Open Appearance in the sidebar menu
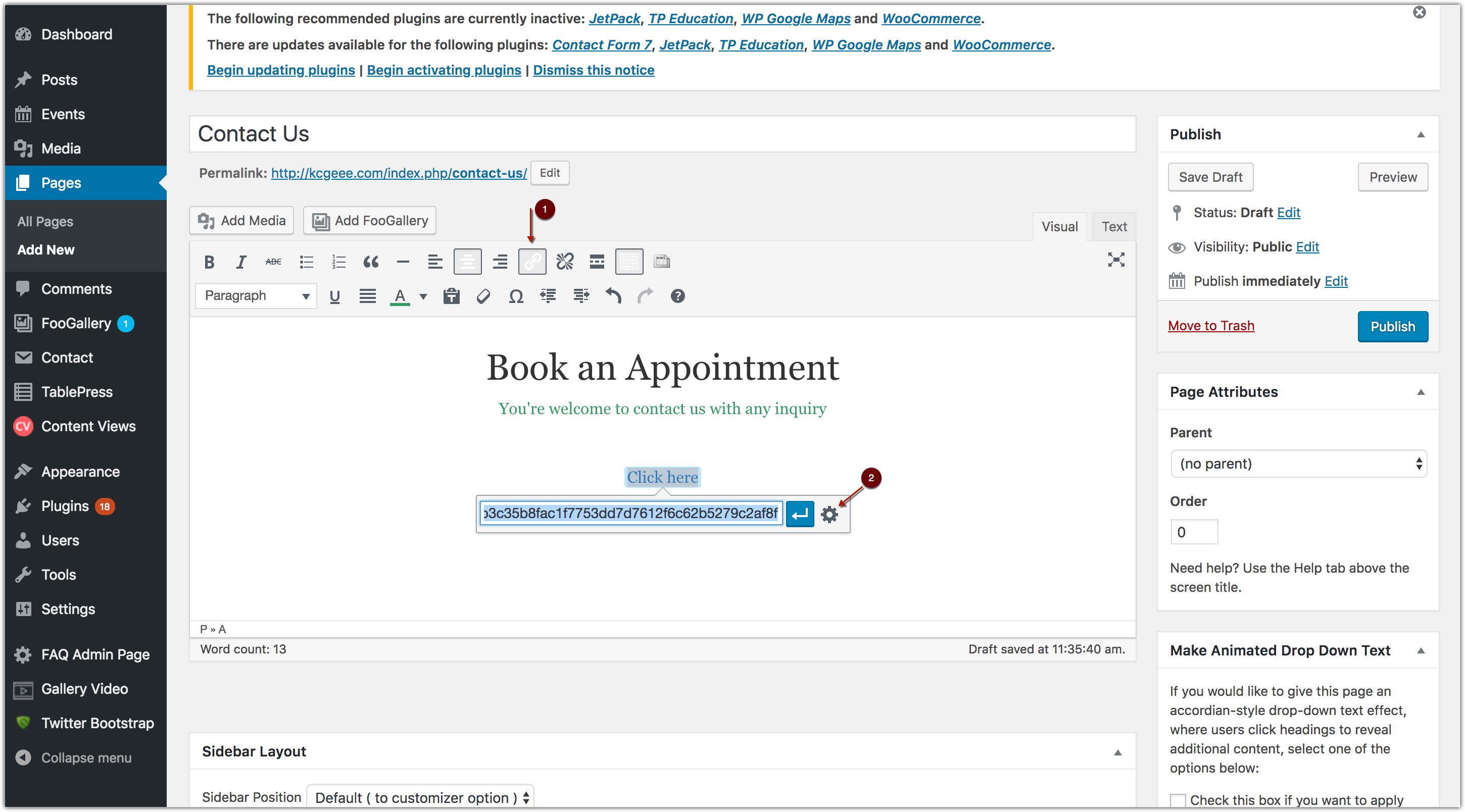Image resolution: width=1465 pixels, height=812 pixels. 80,471
